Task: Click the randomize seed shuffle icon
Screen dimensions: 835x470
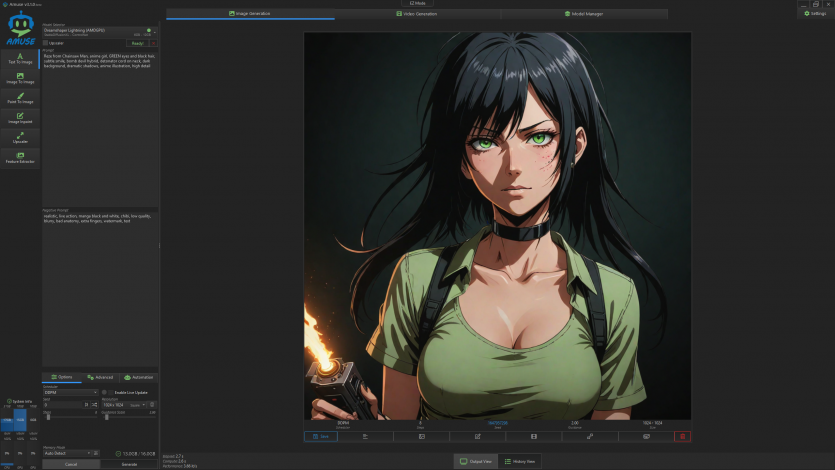Action: click(x=94, y=404)
